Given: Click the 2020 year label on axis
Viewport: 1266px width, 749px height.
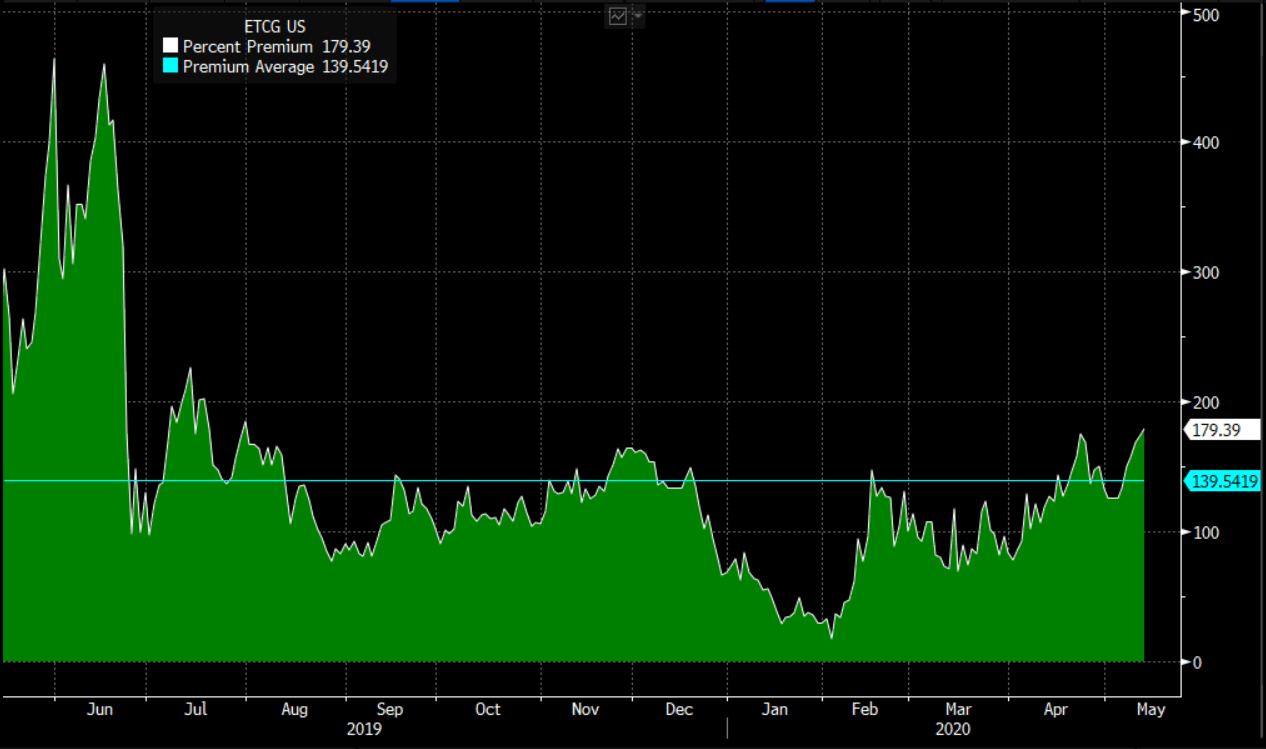Looking at the screenshot, I should pyautogui.click(x=952, y=730).
